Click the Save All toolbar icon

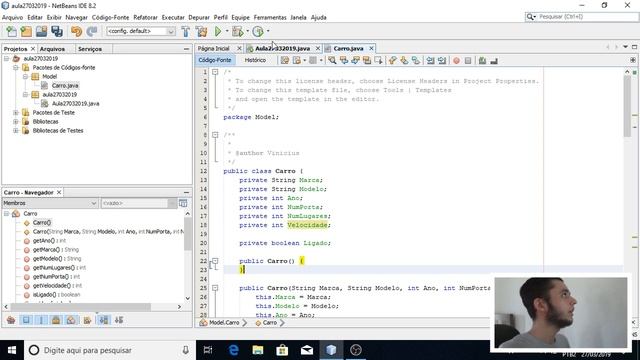click(x=57, y=31)
